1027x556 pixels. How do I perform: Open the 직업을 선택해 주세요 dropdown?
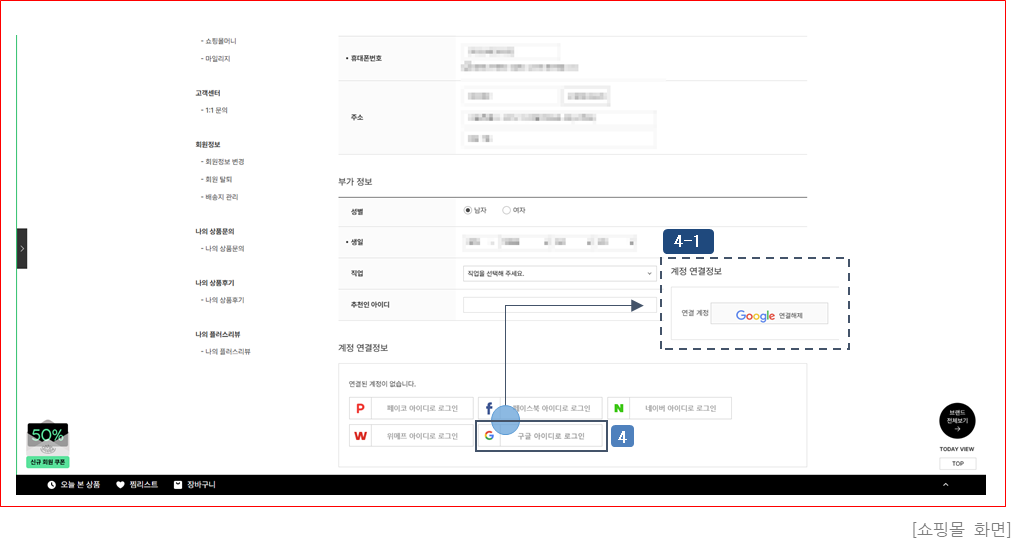pos(559,274)
